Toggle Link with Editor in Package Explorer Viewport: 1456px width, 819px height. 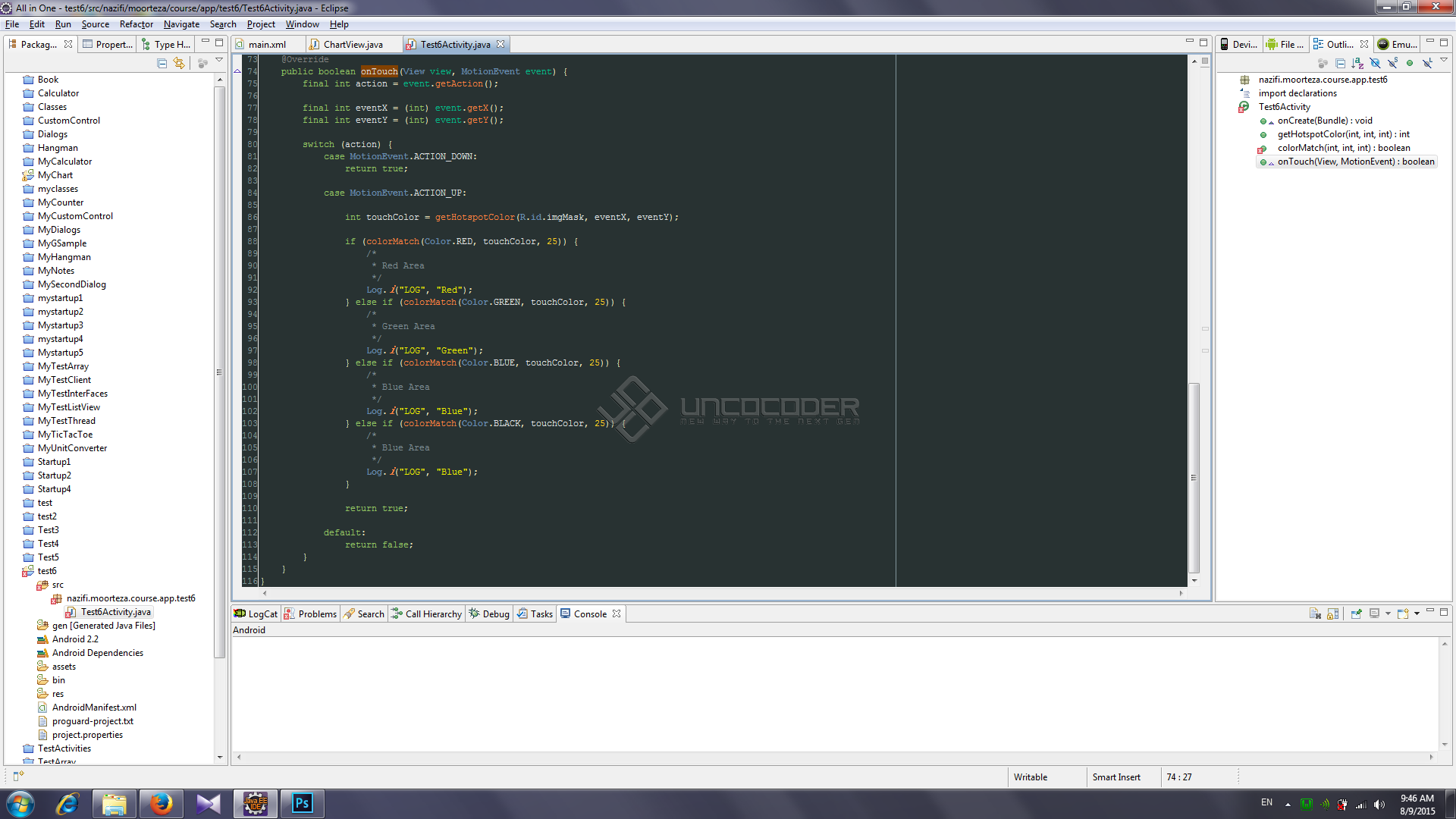(179, 63)
